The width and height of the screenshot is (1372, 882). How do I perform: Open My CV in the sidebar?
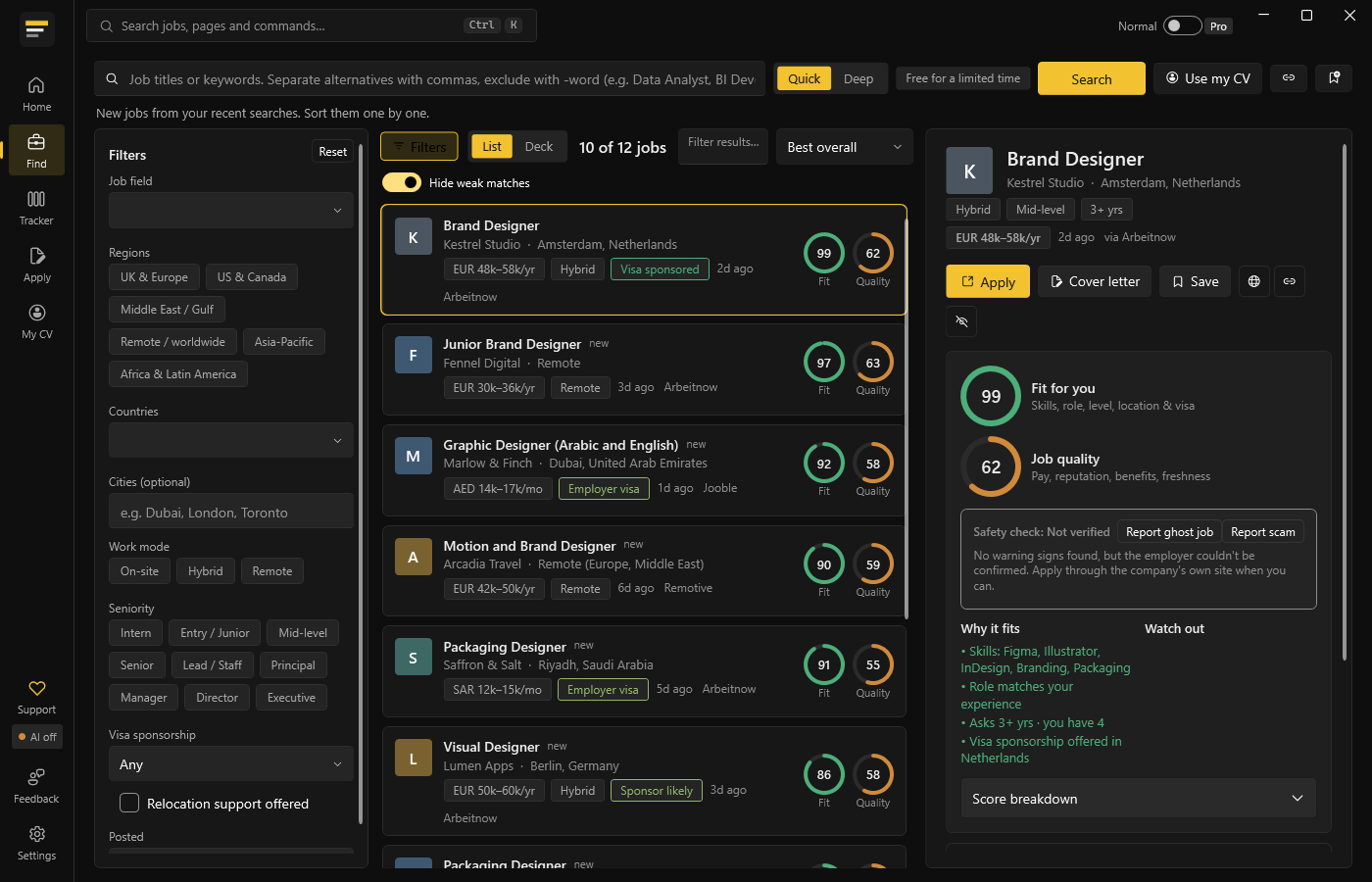[x=36, y=321]
